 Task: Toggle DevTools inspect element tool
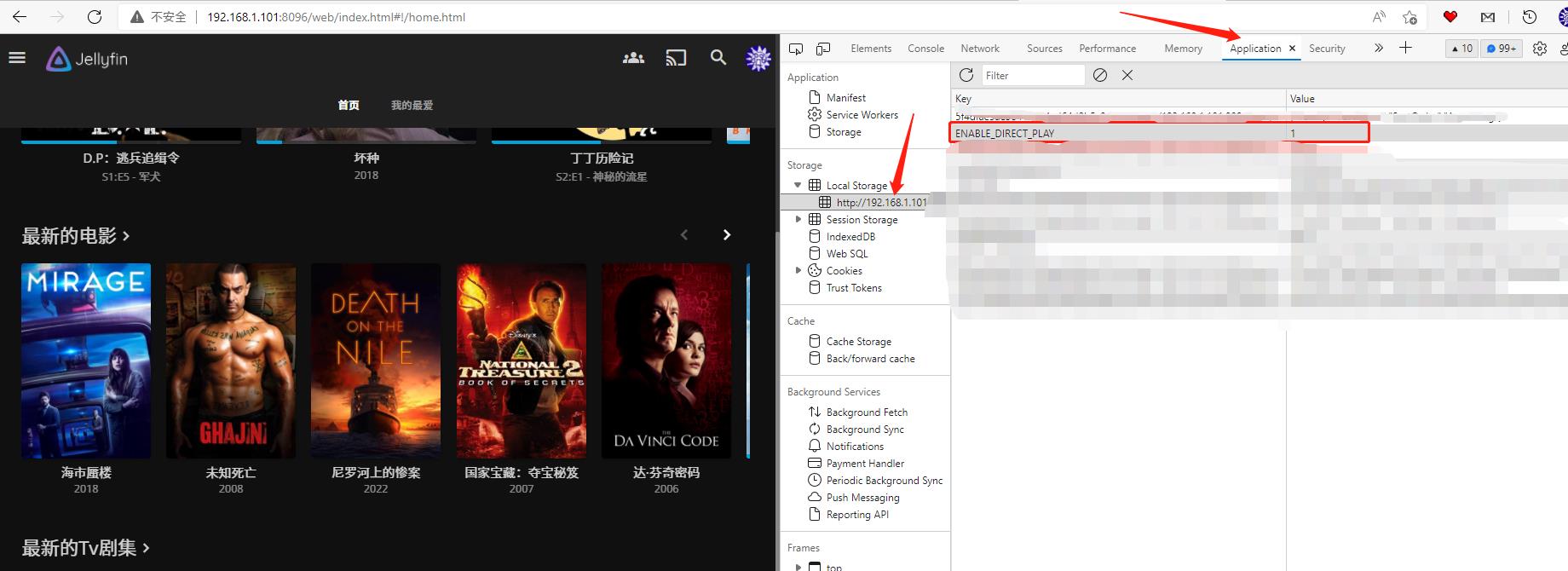(x=796, y=49)
